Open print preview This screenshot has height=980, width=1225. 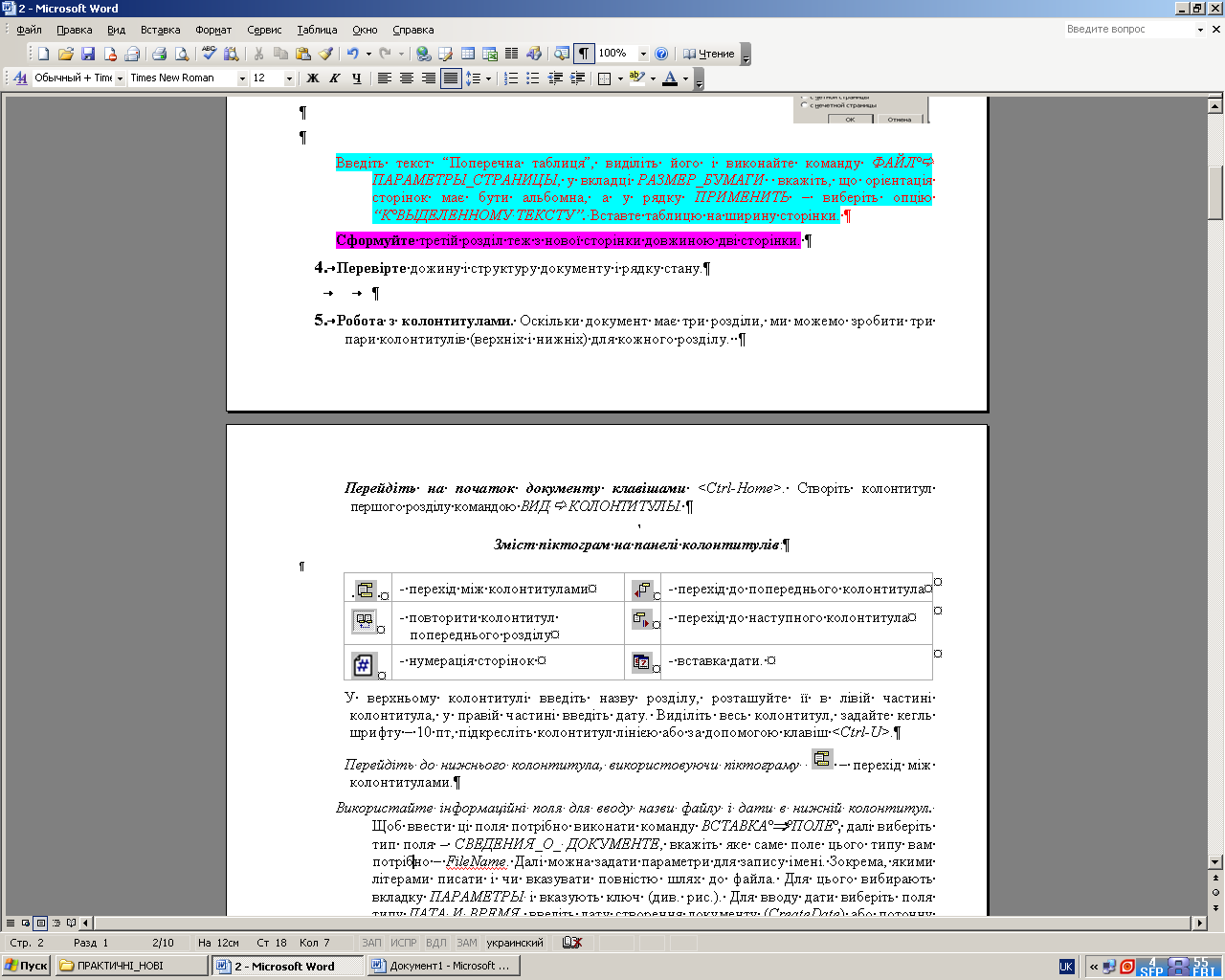click(181, 54)
